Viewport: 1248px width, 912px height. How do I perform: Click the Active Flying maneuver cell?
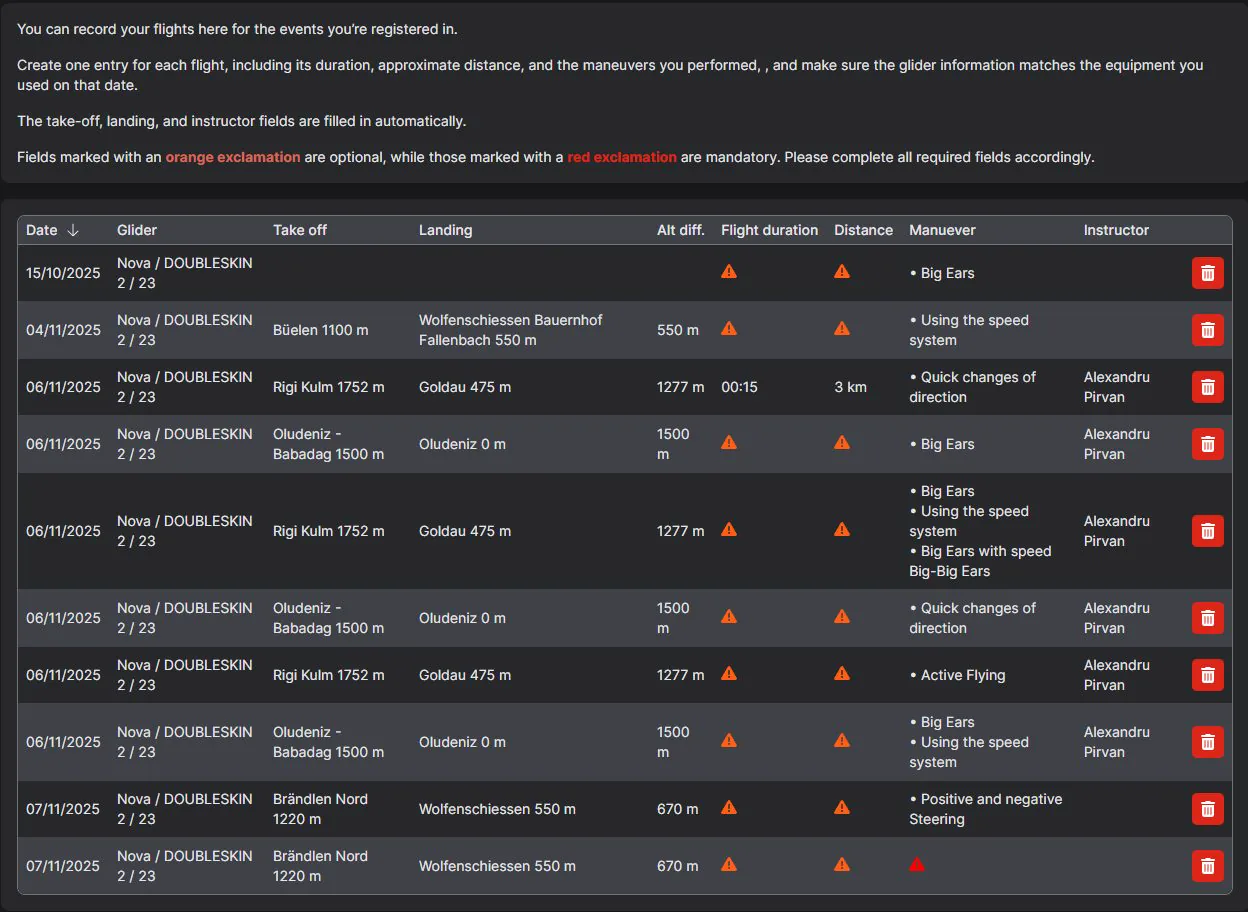coord(958,675)
